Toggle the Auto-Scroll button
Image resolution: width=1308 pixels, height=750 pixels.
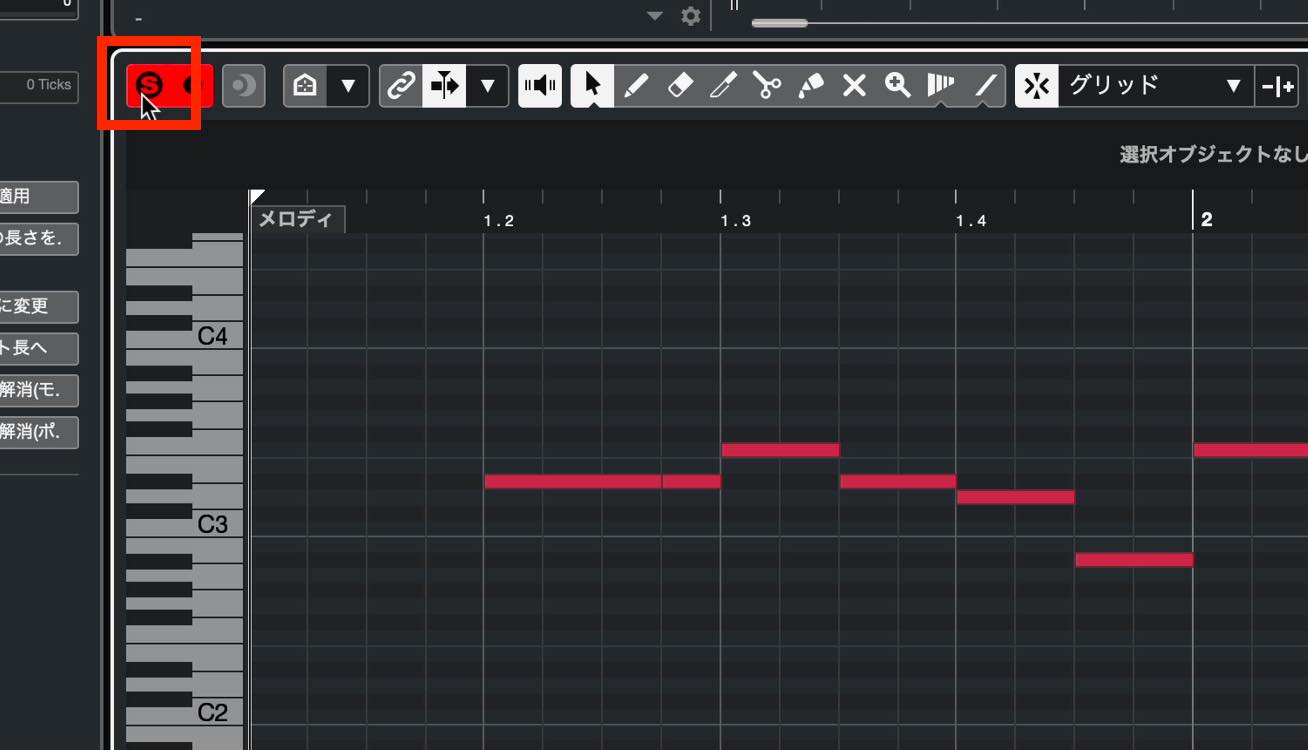(x=444, y=86)
